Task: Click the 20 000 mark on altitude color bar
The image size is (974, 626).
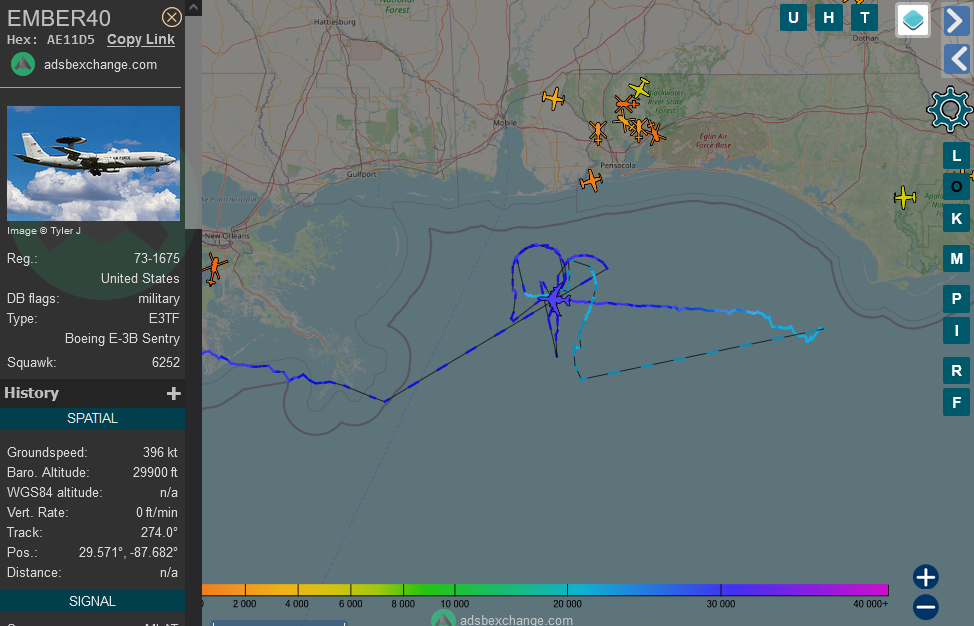Action: (567, 604)
